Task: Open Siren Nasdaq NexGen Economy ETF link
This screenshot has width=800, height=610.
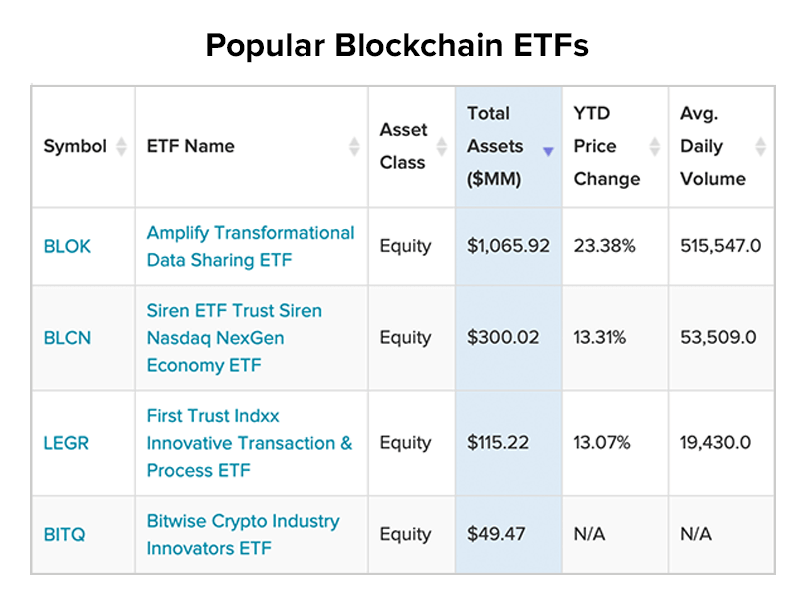Action: (234, 338)
